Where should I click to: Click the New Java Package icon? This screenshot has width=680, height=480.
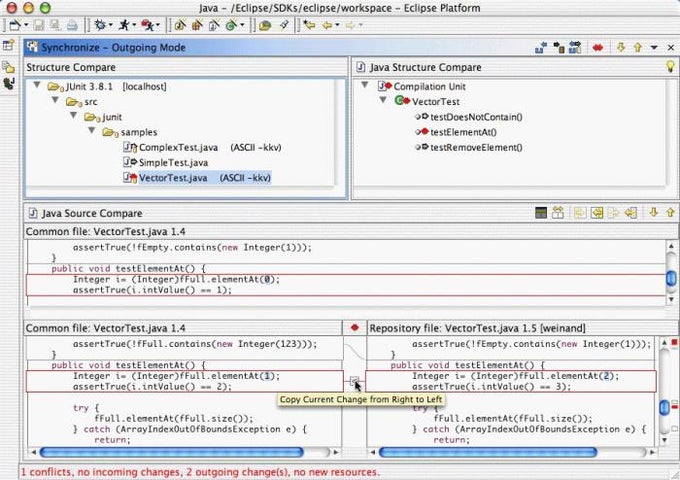click(197, 25)
